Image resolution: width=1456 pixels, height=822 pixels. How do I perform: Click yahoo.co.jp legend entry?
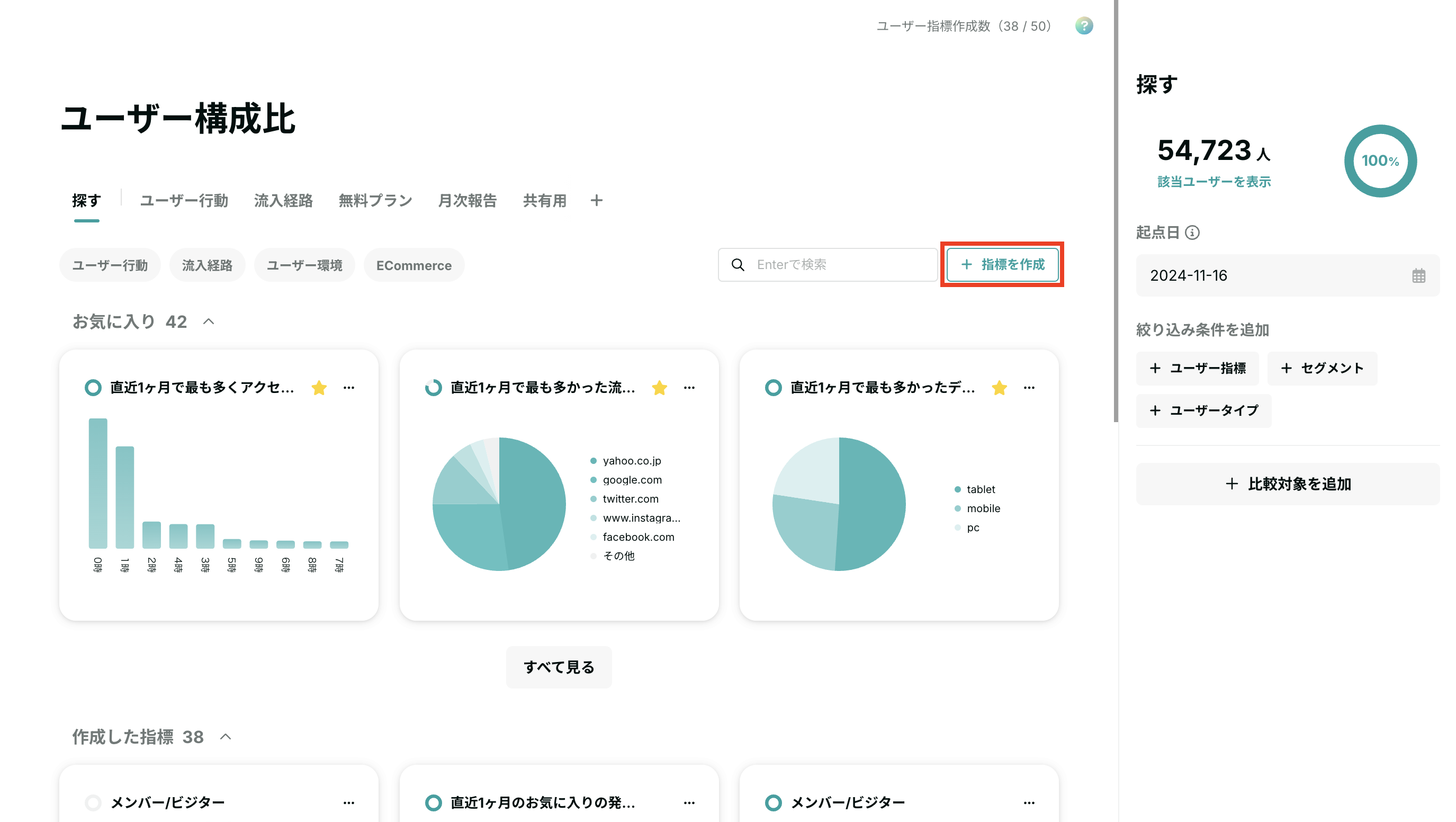click(x=626, y=461)
